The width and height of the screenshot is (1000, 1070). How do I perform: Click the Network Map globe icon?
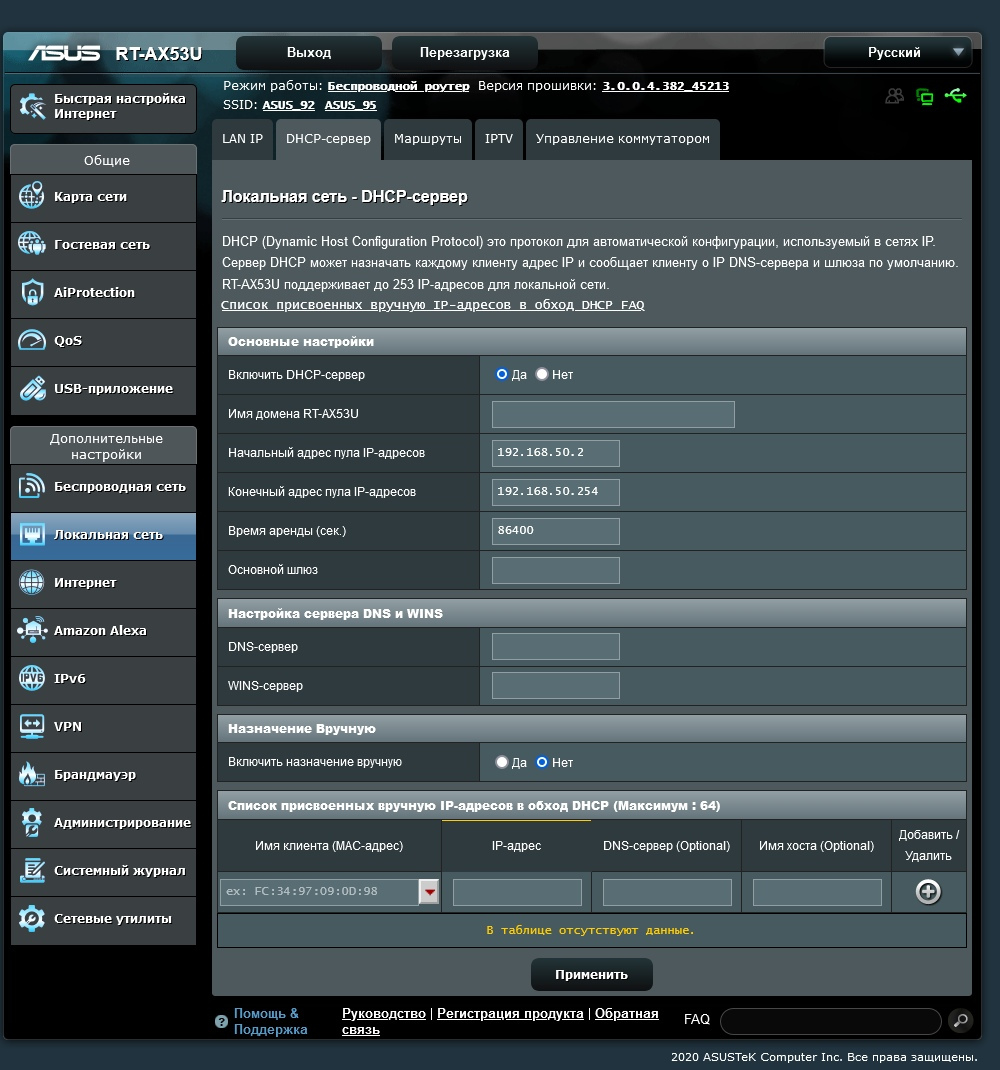[32, 197]
